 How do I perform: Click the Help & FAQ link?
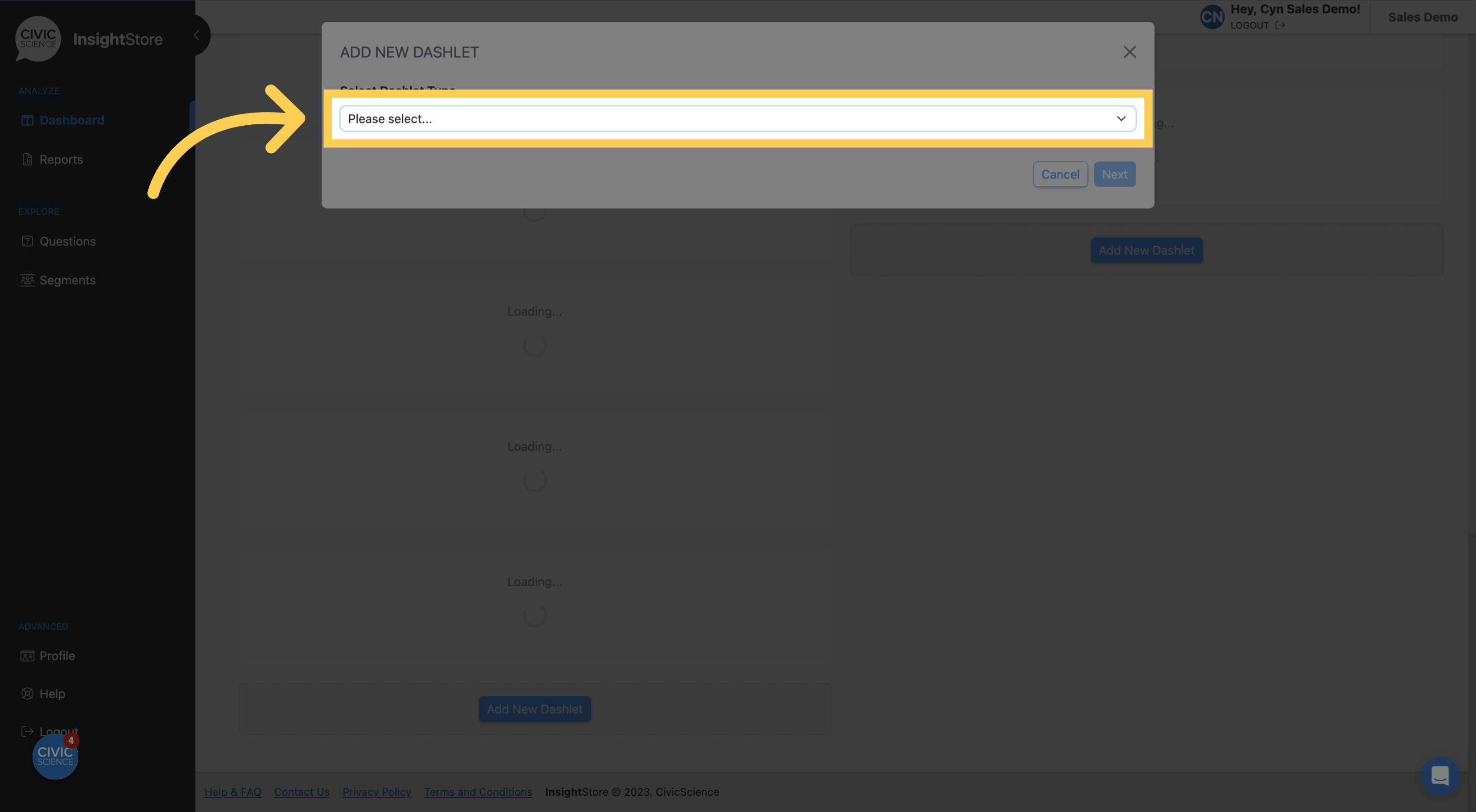pyautogui.click(x=232, y=792)
